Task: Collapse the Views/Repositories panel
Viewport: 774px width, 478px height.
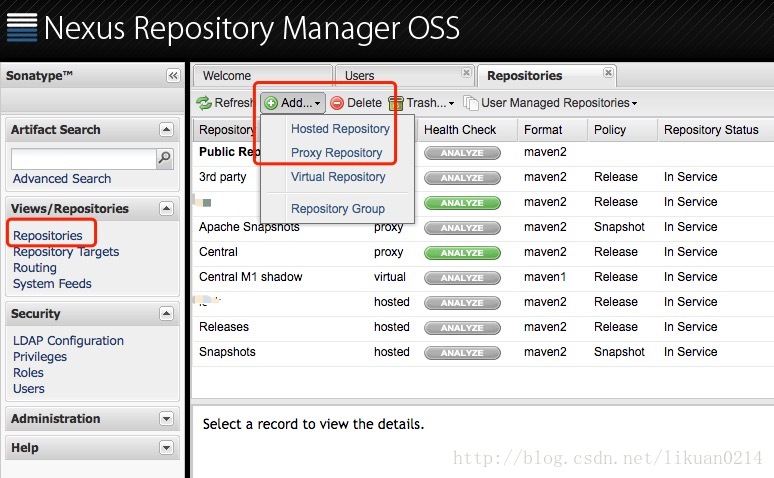Action: (x=166, y=208)
